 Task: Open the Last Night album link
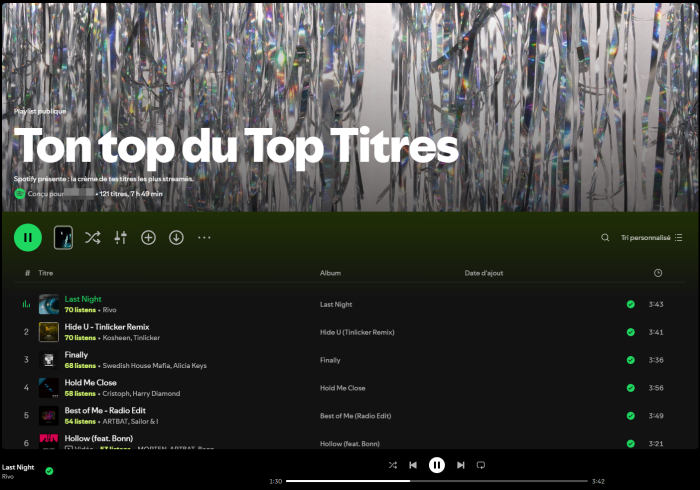point(336,304)
